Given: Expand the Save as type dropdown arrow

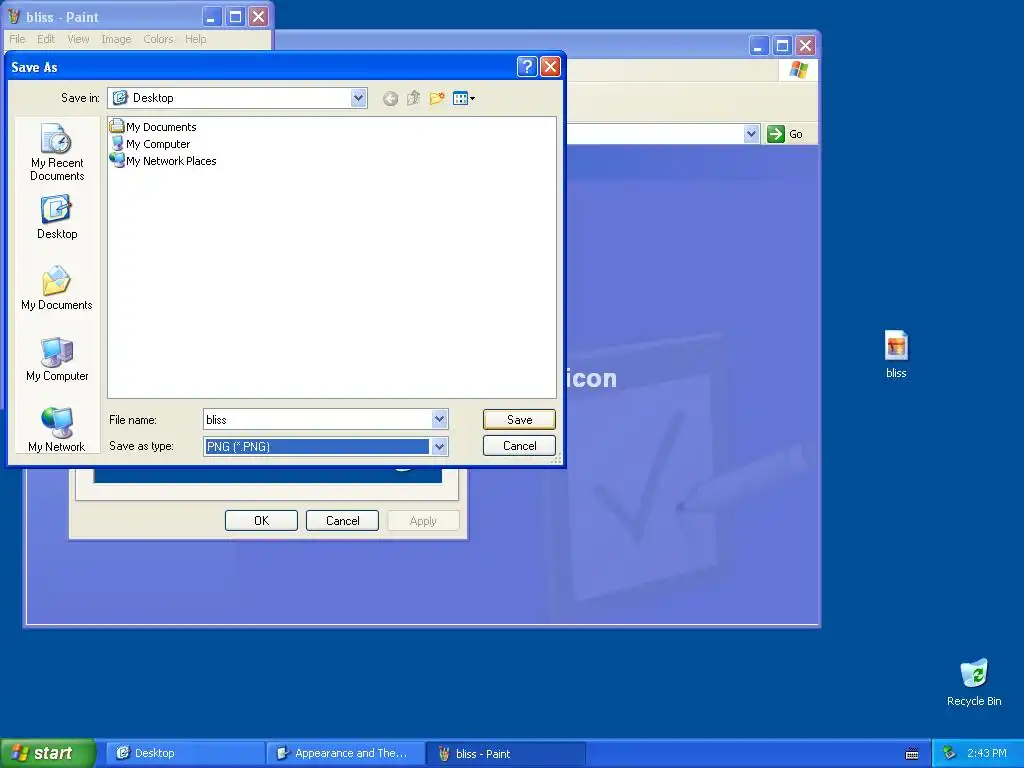Looking at the screenshot, I should 440,447.
